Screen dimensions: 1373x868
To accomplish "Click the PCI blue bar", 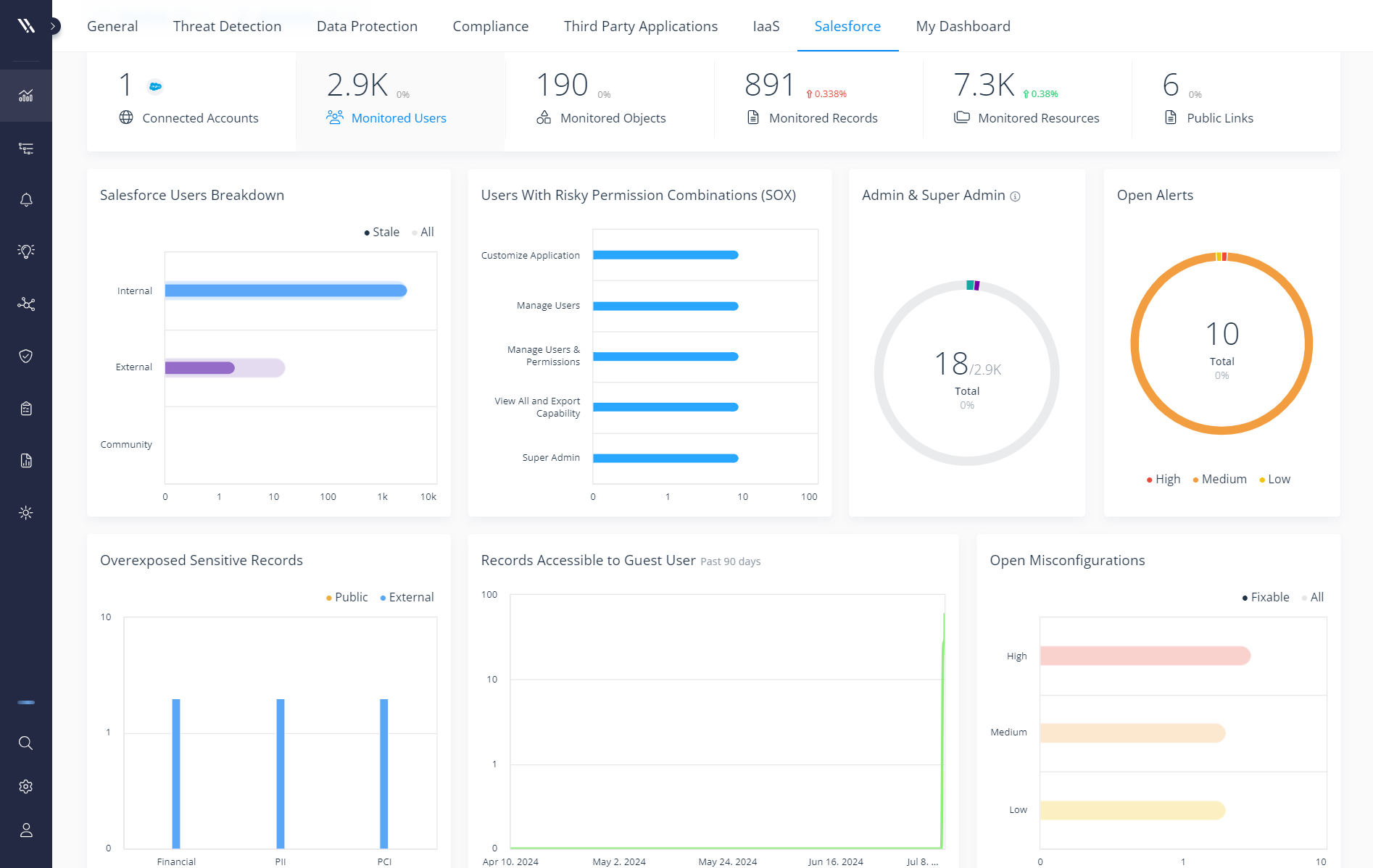I will [384, 773].
